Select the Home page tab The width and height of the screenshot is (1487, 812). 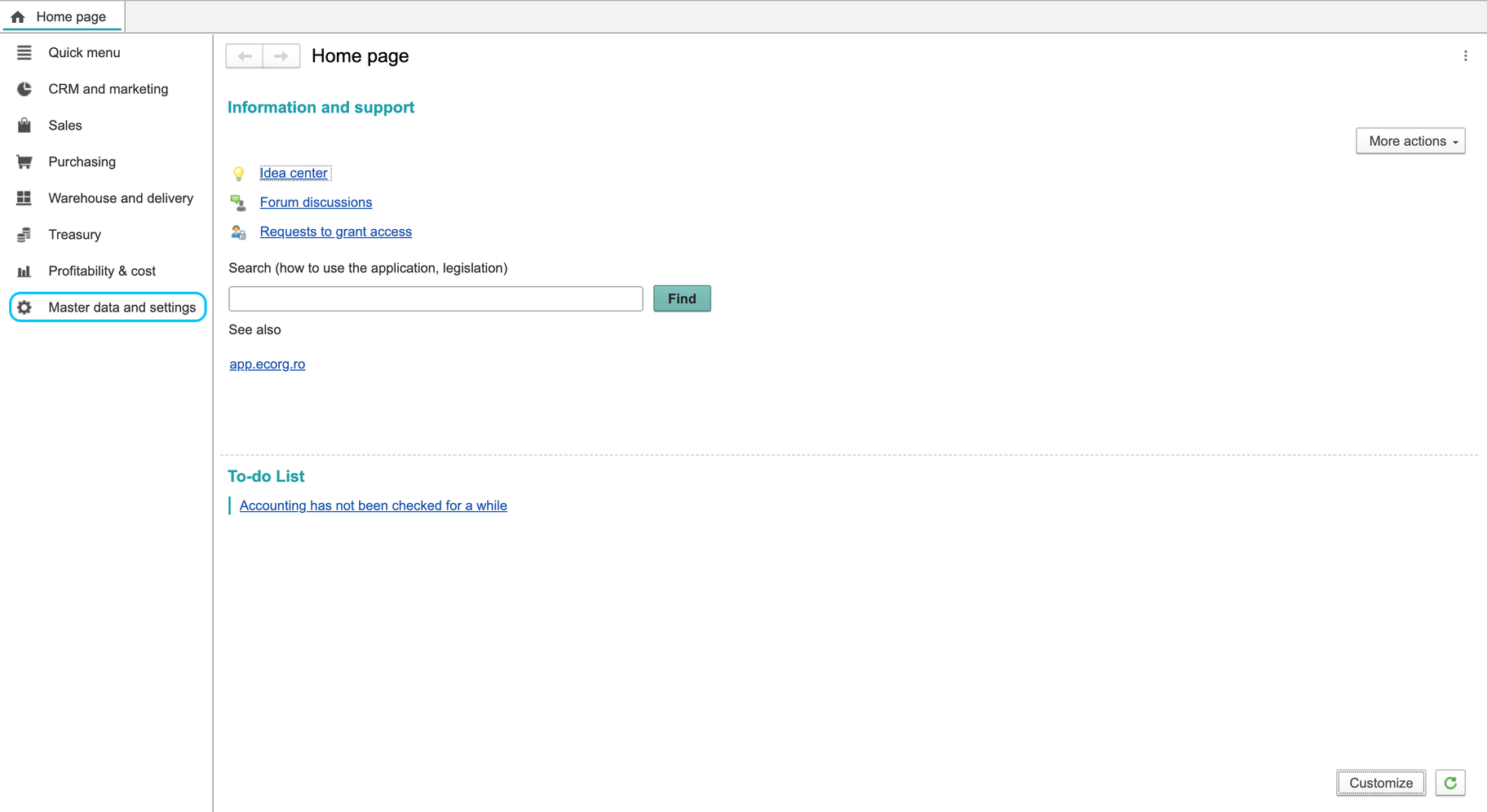[63, 16]
